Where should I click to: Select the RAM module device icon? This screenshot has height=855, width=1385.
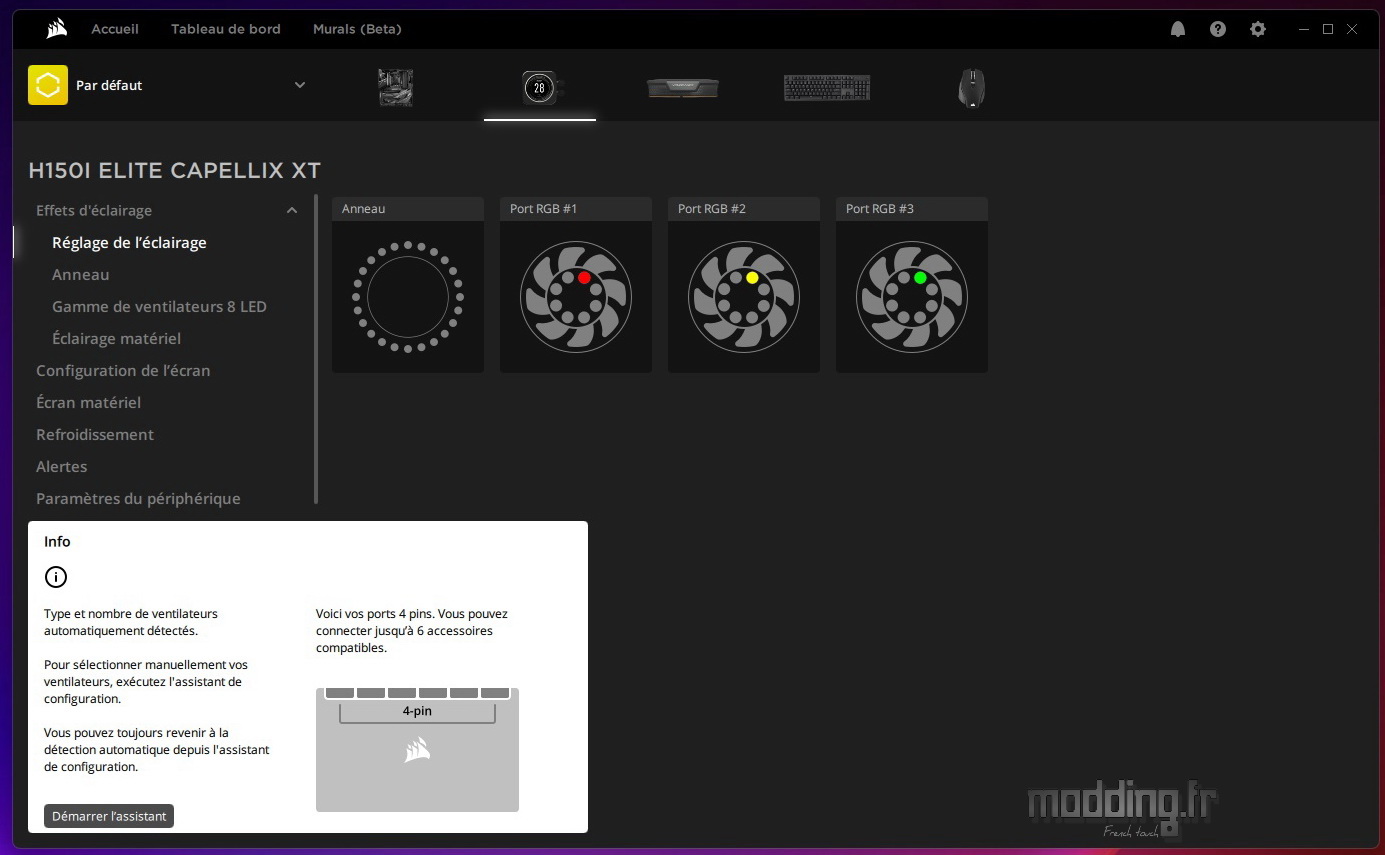click(x=683, y=87)
